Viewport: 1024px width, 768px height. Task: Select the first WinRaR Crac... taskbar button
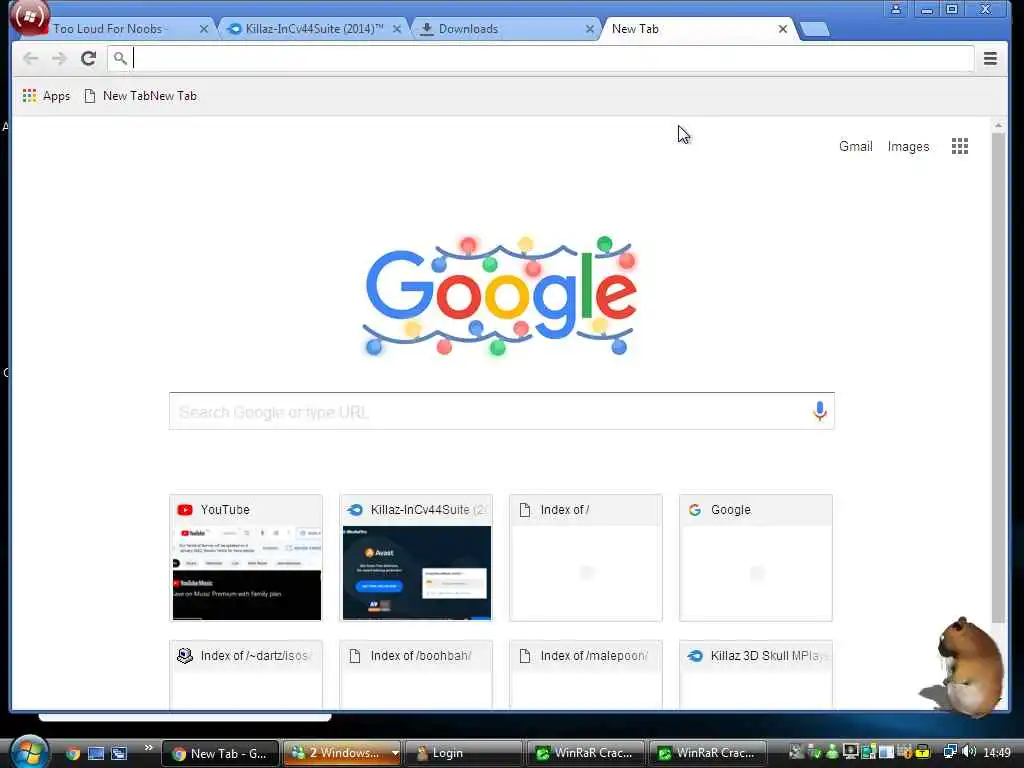(x=585, y=754)
